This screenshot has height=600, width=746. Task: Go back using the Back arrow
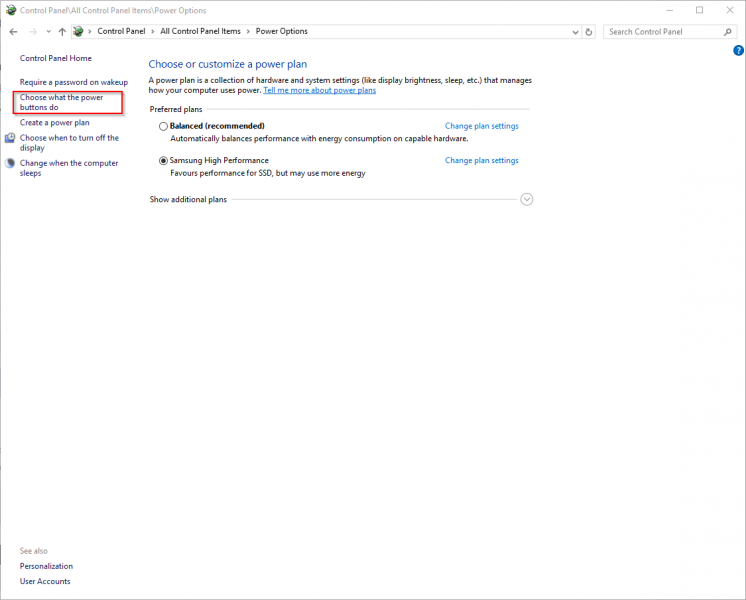tap(13, 32)
